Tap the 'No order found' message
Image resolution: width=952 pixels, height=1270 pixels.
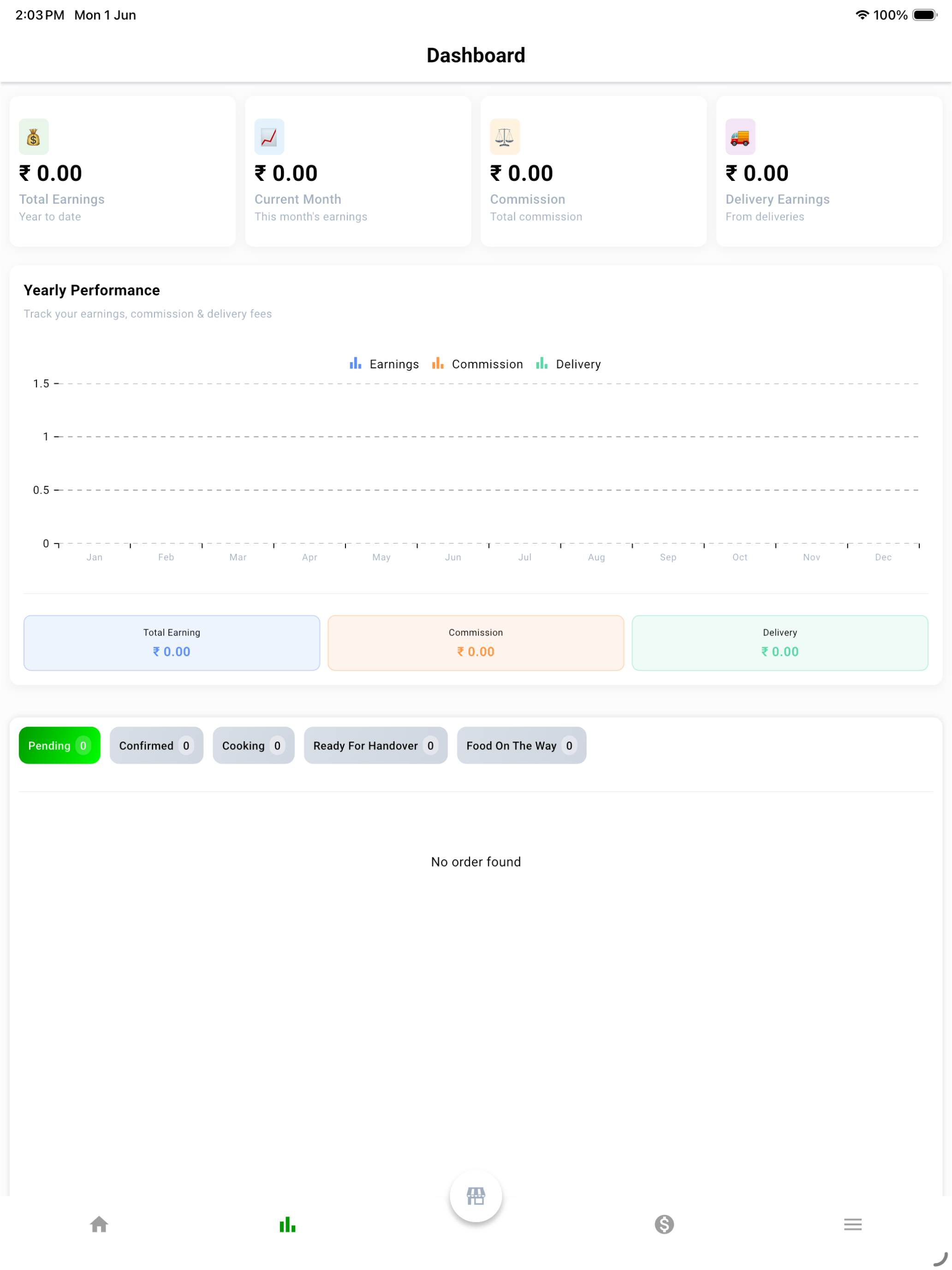[x=476, y=862]
